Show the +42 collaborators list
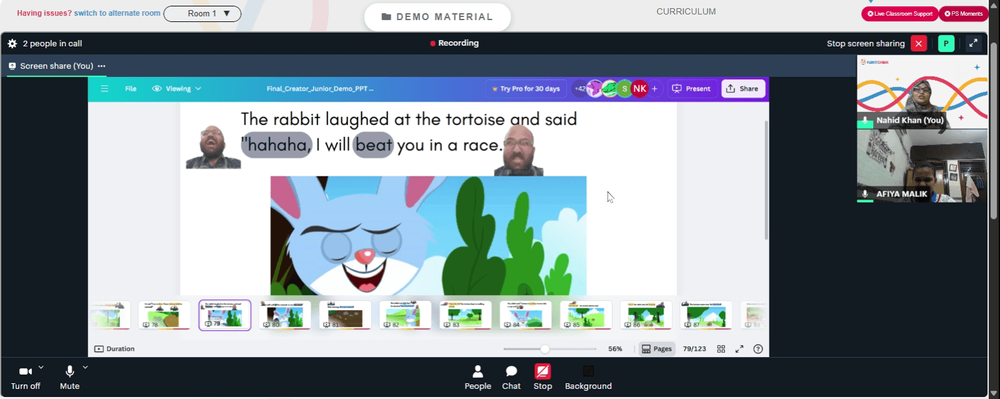The height and width of the screenshot is (399, 1000). [x=580, y=89]
